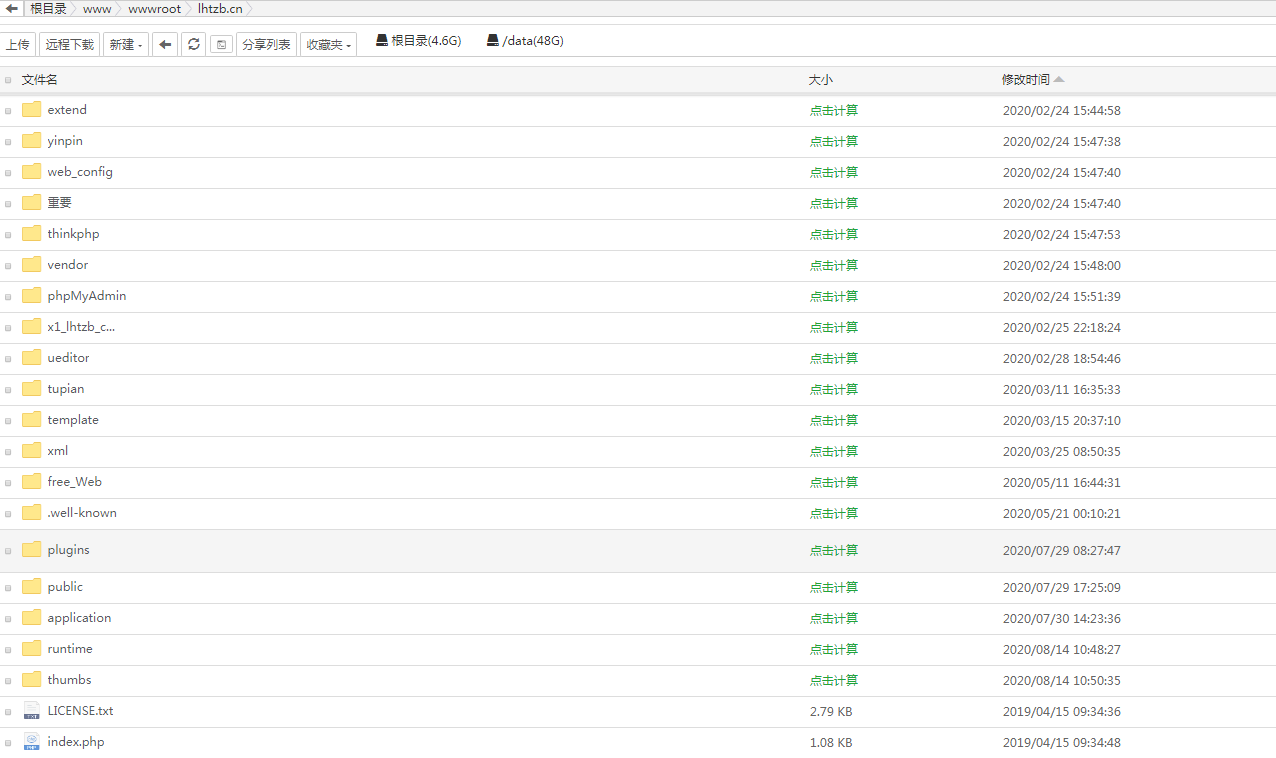Click the toolbar back arrow button

[x=166, y=44]
